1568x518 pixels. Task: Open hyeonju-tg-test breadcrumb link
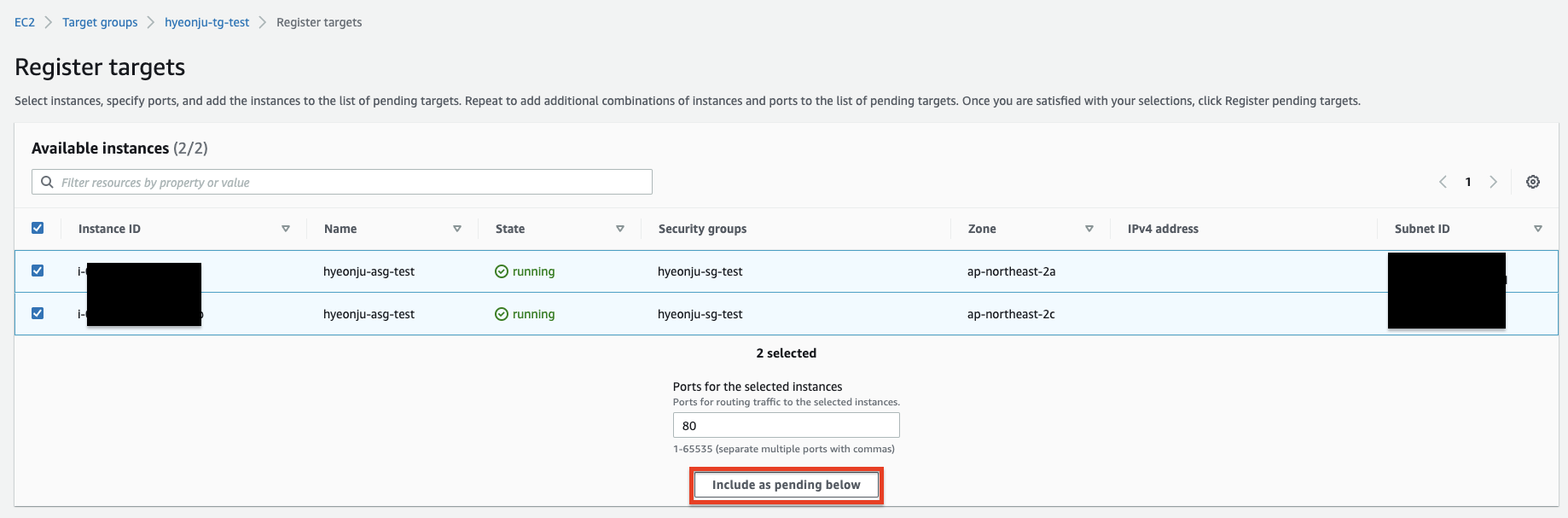[206, 22]
